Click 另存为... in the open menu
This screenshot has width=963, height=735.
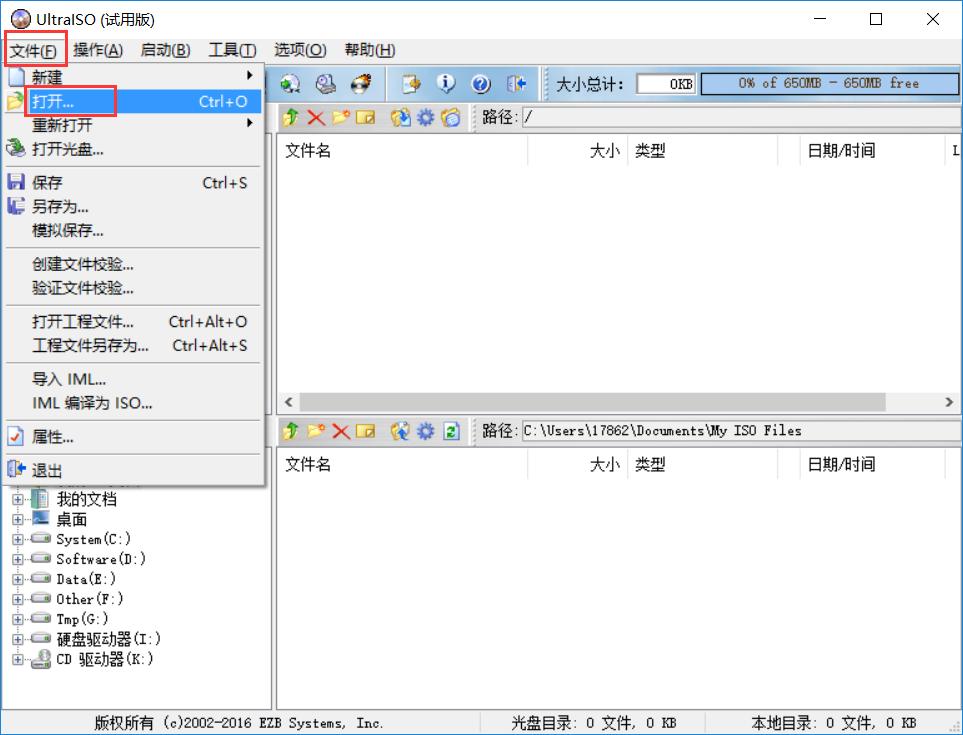point(58,207)
